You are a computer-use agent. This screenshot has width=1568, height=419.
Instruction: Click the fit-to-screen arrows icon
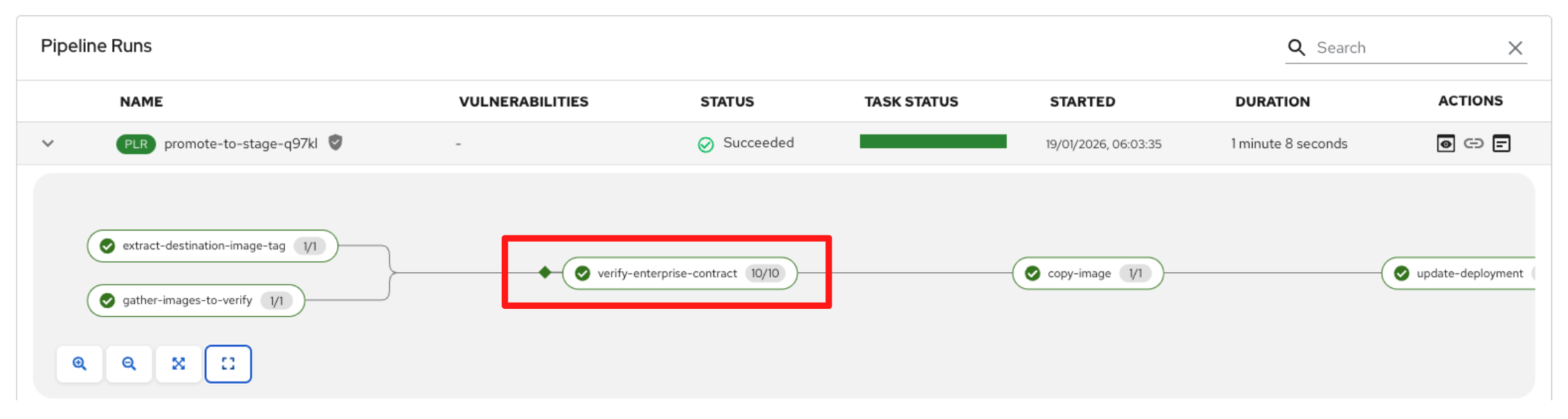coord(179,364)
